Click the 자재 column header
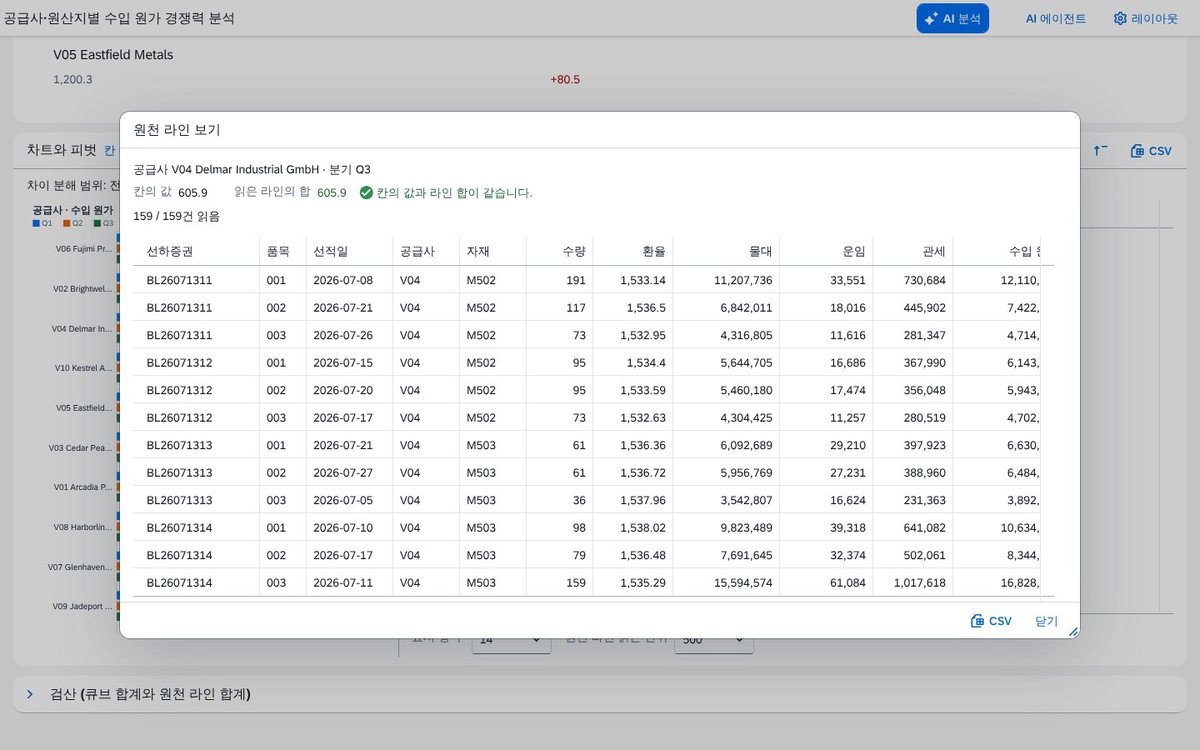Screen dimensions: 1200x750 [493, 252]
